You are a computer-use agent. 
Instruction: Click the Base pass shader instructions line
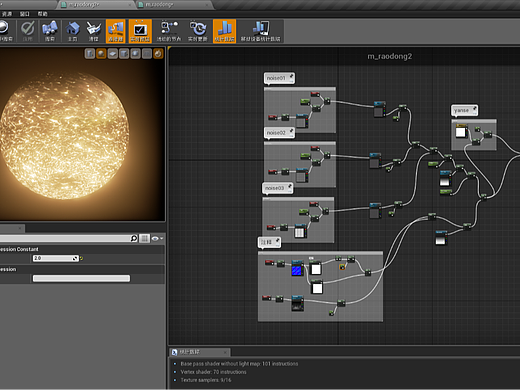pos(239,364)
